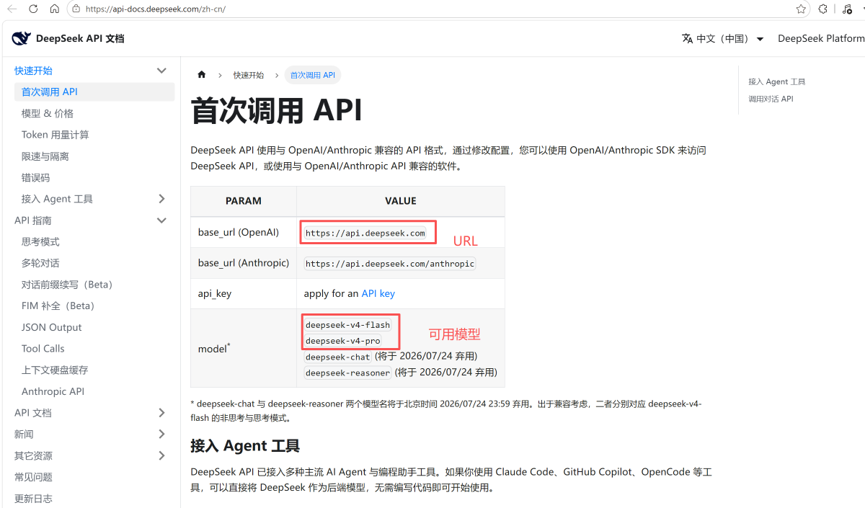Click 快速开始 in breadcrumb
Viewport: 865px width, 508px height.
[x=248, y=75]
